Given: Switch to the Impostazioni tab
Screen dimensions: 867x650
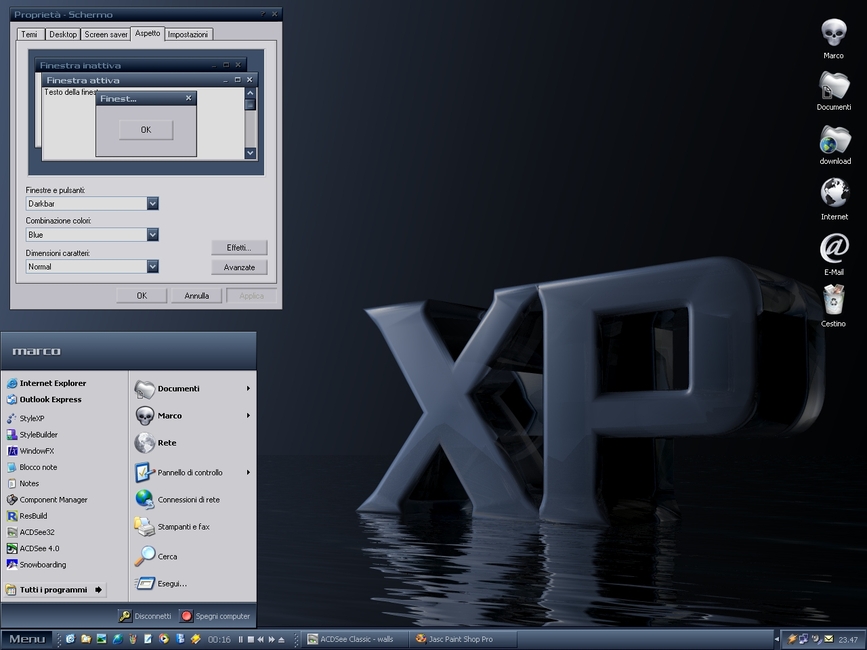Looking at the screenshot, I should (188, 34).
